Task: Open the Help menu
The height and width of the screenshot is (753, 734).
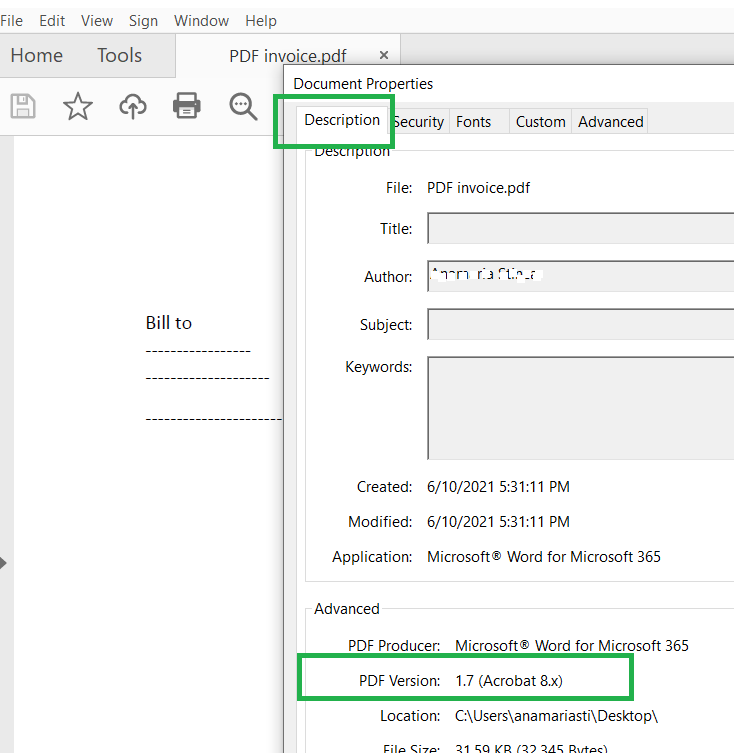Action: tap(261, 20)
